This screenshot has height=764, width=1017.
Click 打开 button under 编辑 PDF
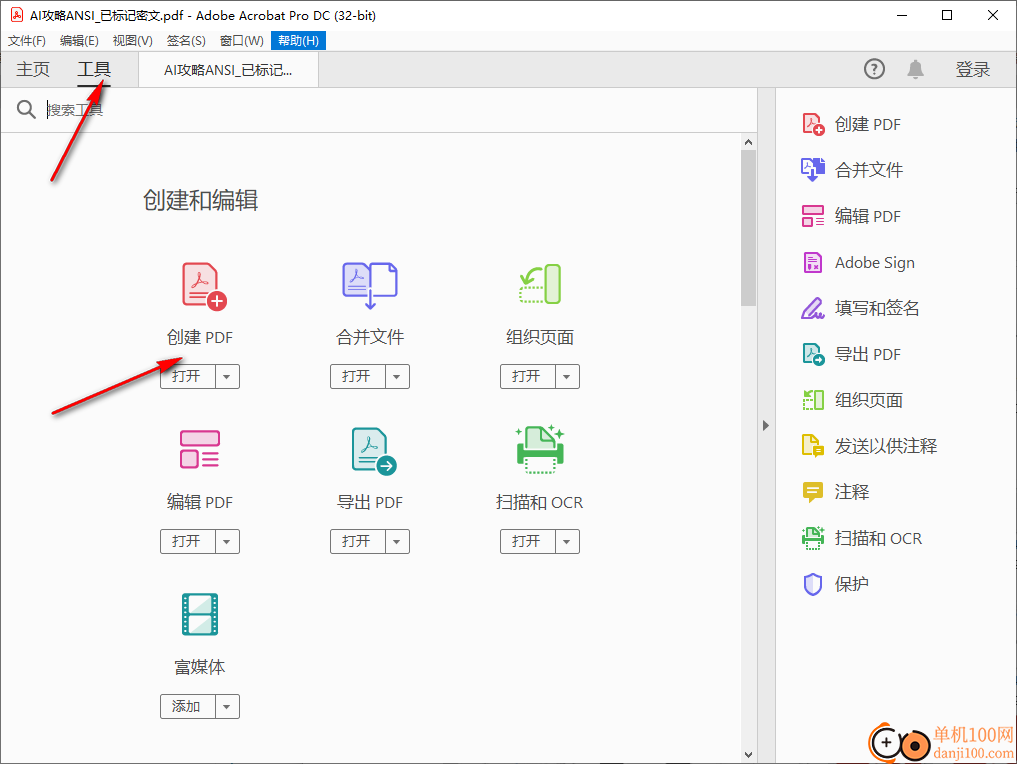click(x=188, y=542)
